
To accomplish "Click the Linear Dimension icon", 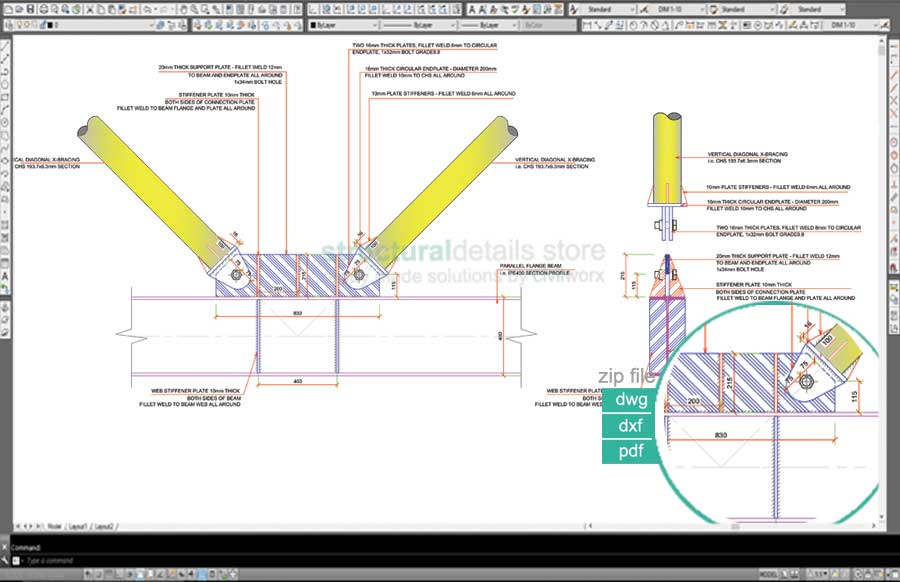I will coord(587,25).
